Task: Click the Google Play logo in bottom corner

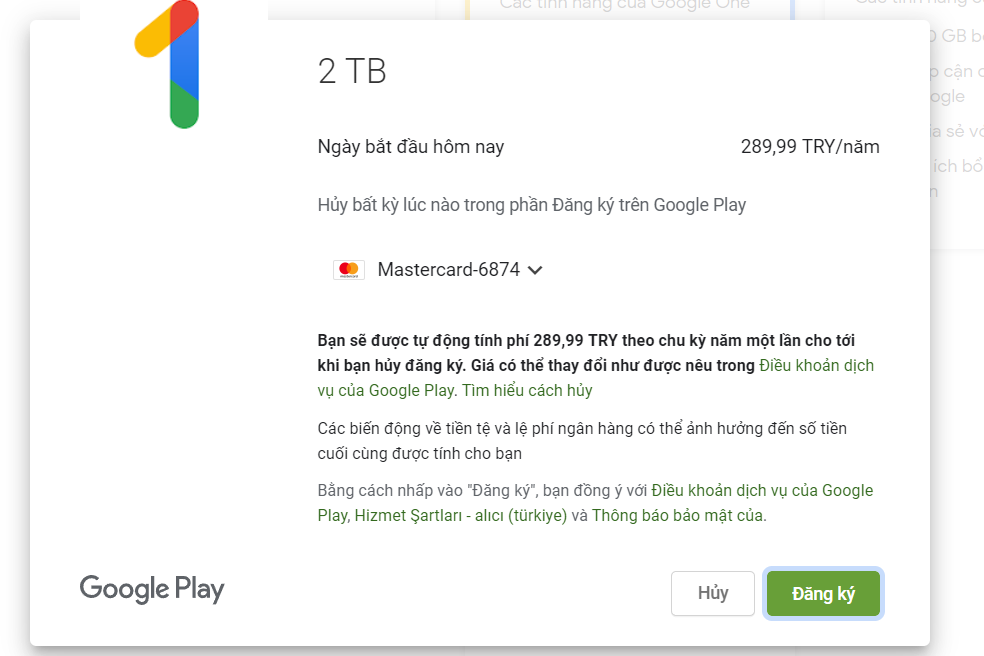Action: click(151, 589)
